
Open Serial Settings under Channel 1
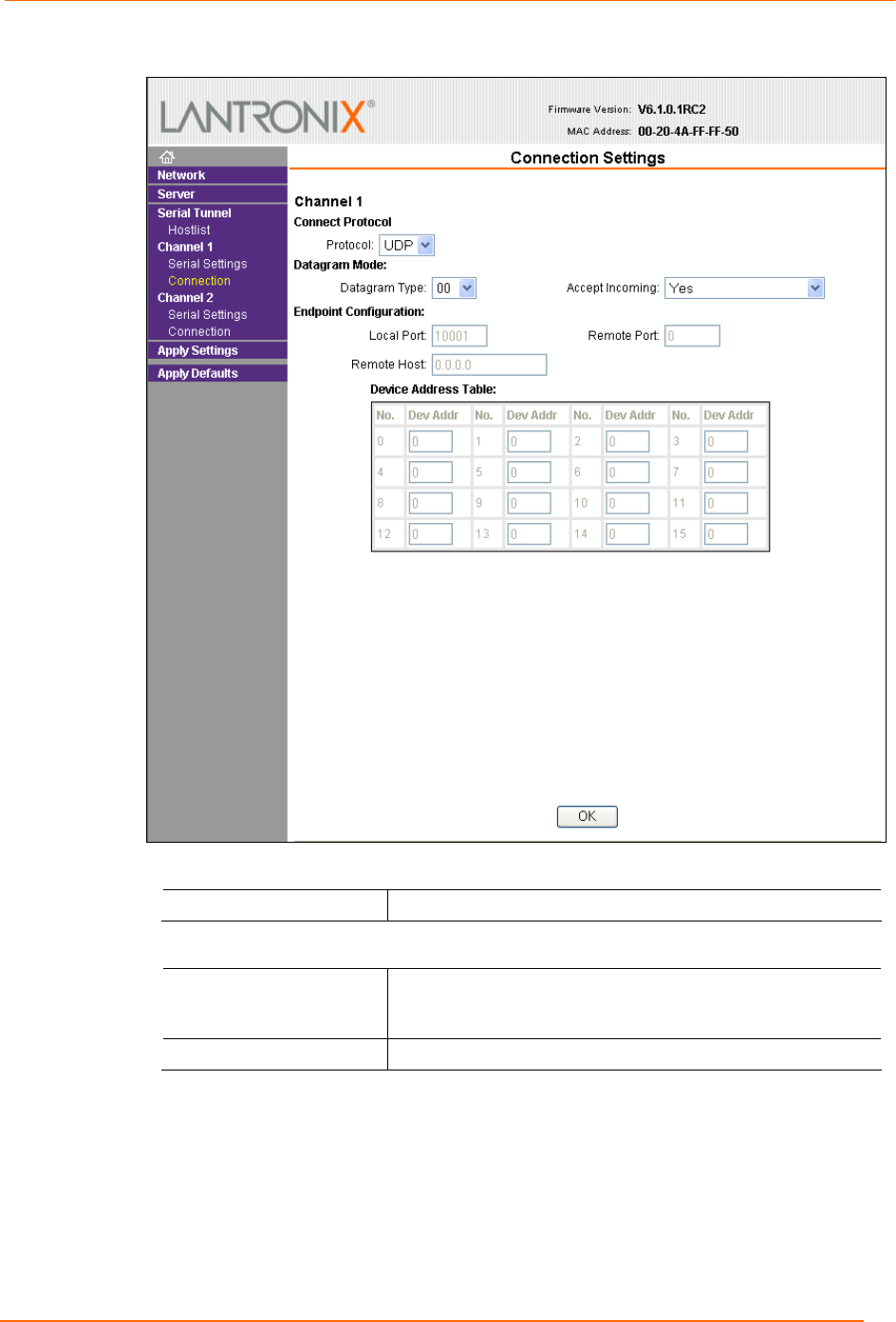(x=207, y=265)
